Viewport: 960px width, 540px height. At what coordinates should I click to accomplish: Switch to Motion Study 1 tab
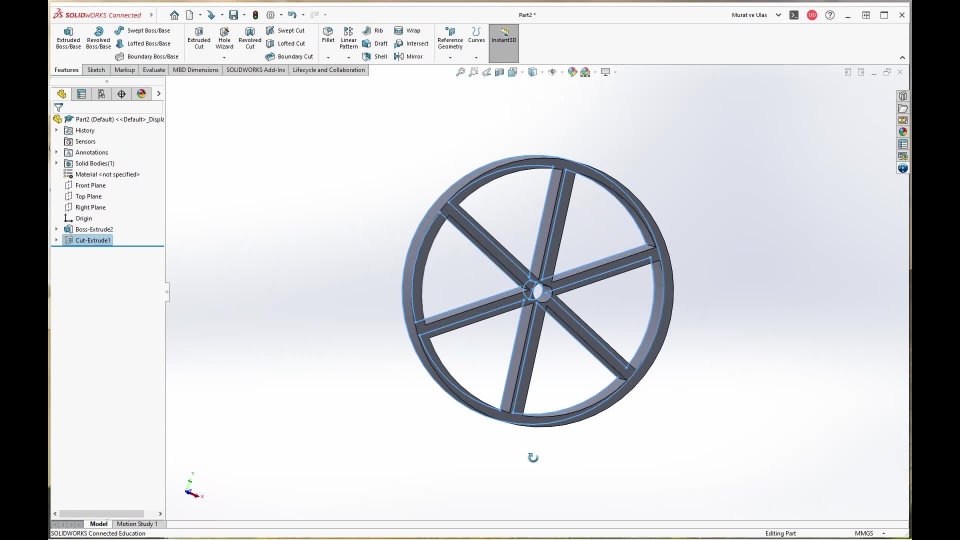click(137, 524)
